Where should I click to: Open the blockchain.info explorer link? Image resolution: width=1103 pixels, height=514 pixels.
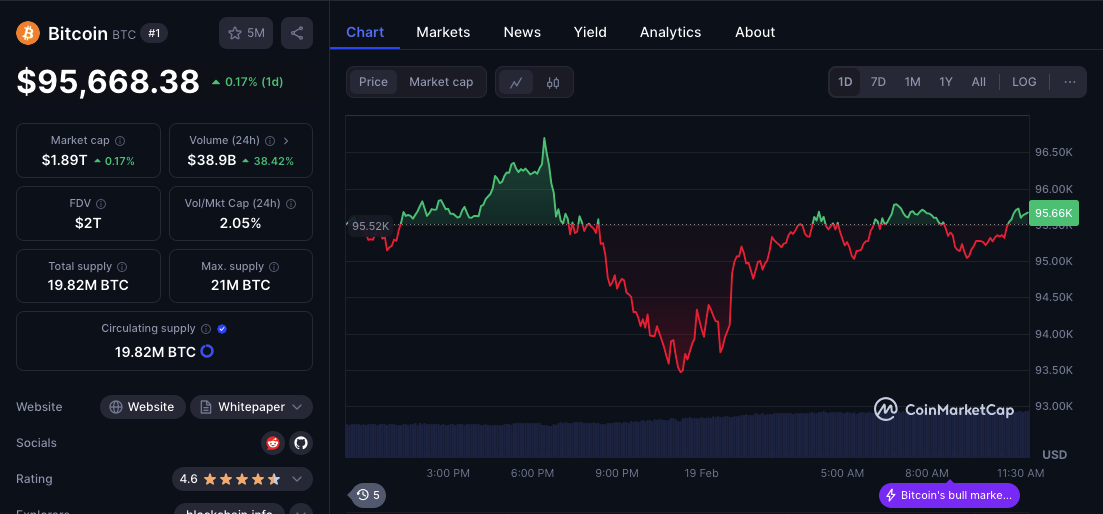(229, 511)
